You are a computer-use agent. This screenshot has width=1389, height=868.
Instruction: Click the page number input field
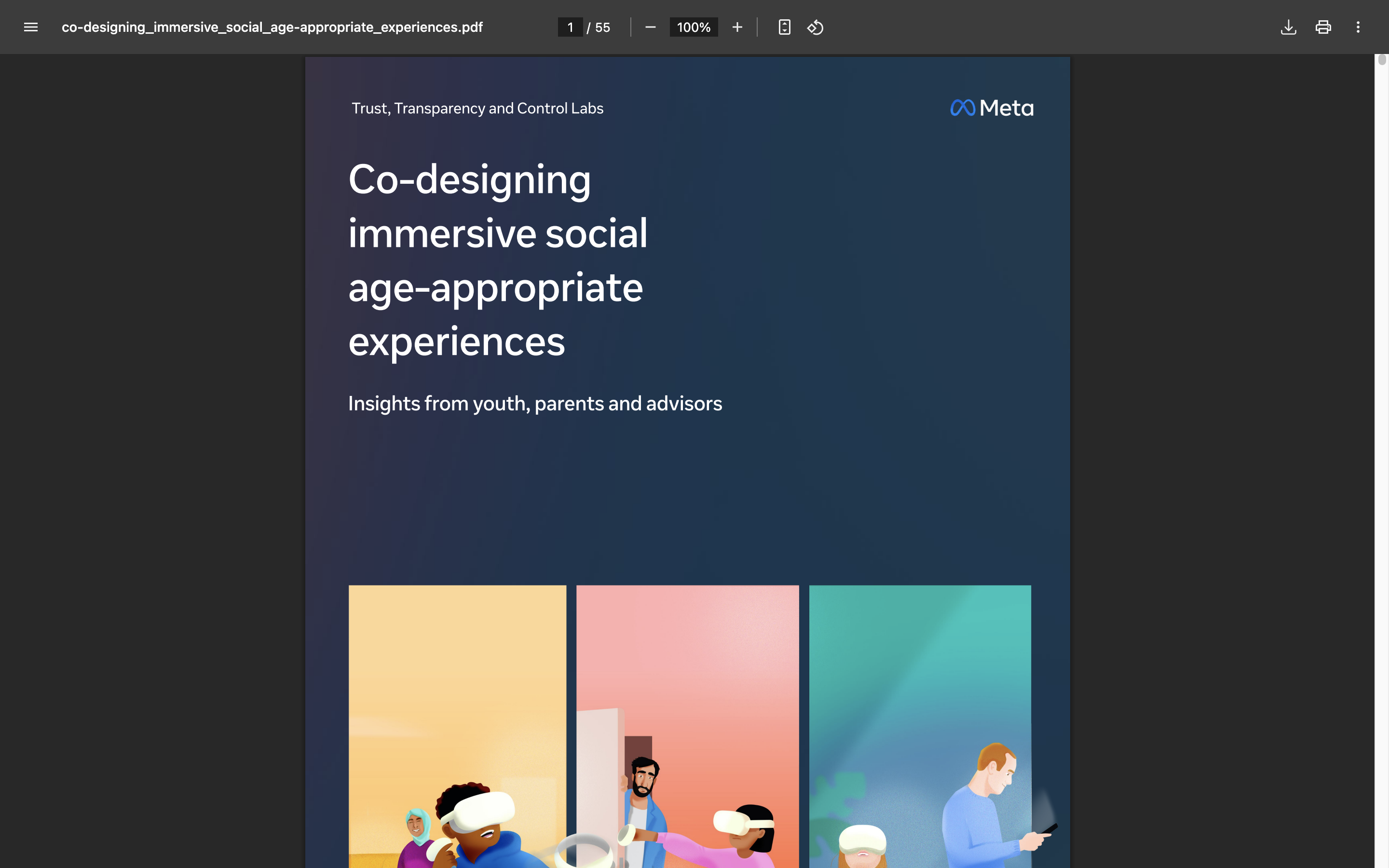tap(570, 27)
